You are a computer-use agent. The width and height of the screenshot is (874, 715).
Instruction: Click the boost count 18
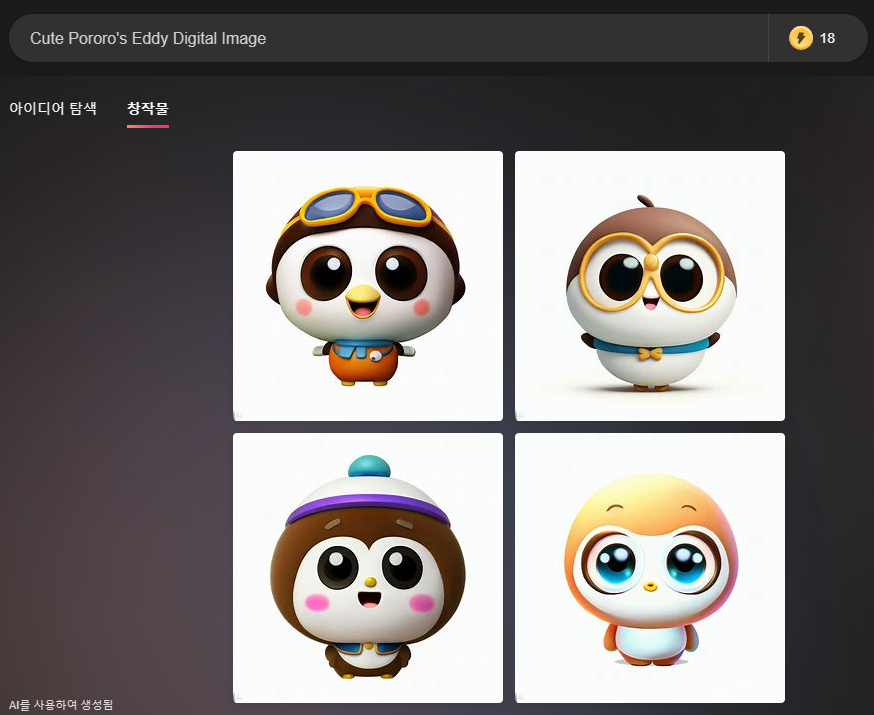[827, 38]
